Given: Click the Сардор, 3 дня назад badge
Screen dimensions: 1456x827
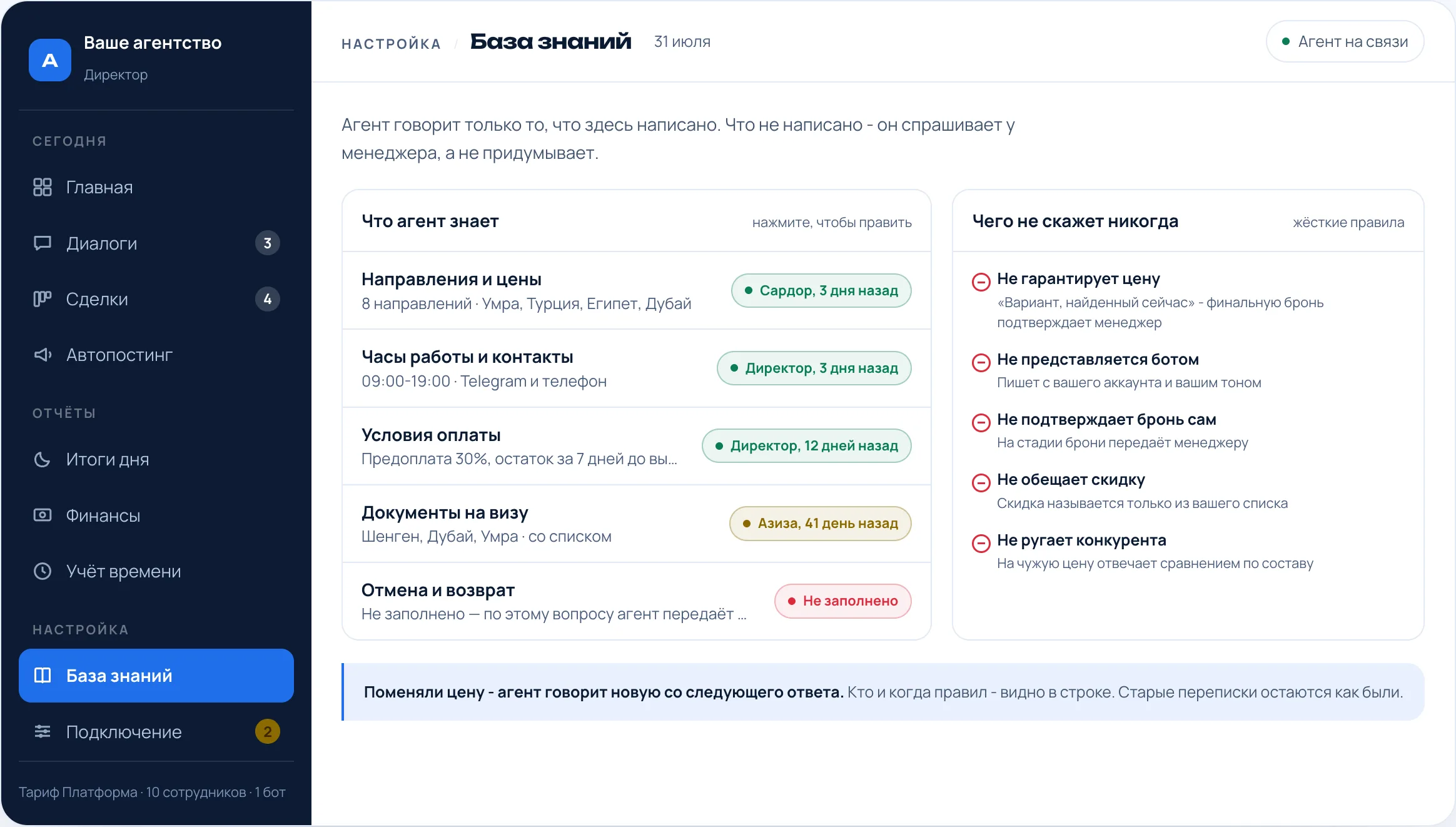Looking at the screenshot, I should pos(821,291).
